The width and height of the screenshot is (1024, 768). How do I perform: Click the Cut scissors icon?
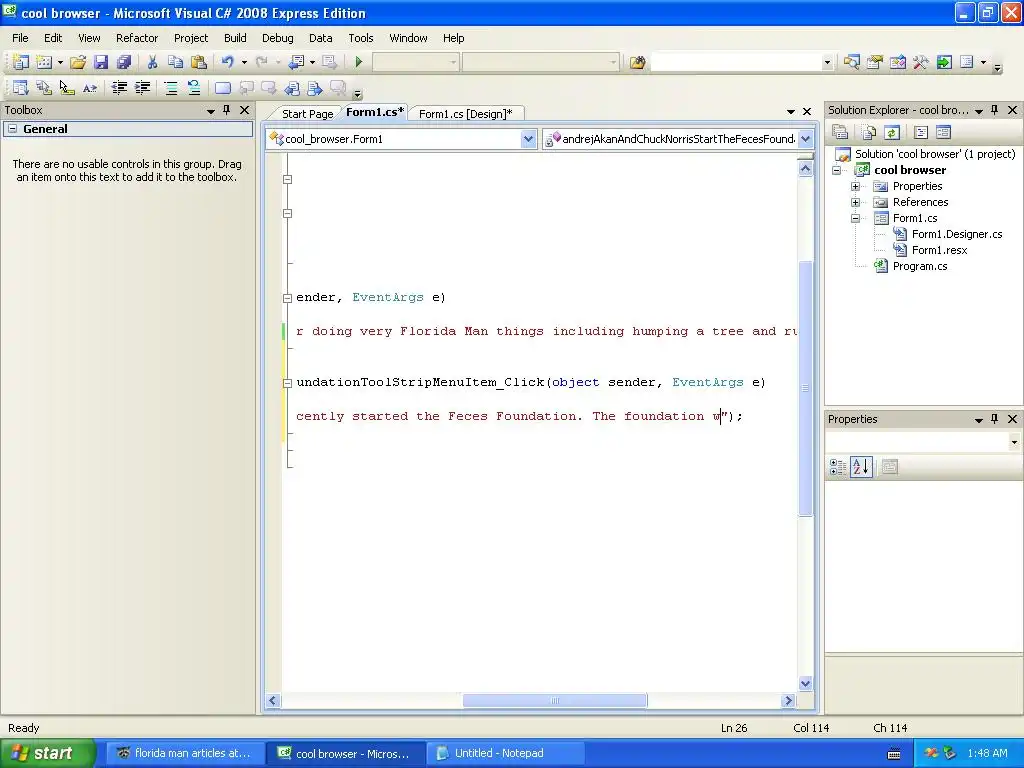[152, 62]
